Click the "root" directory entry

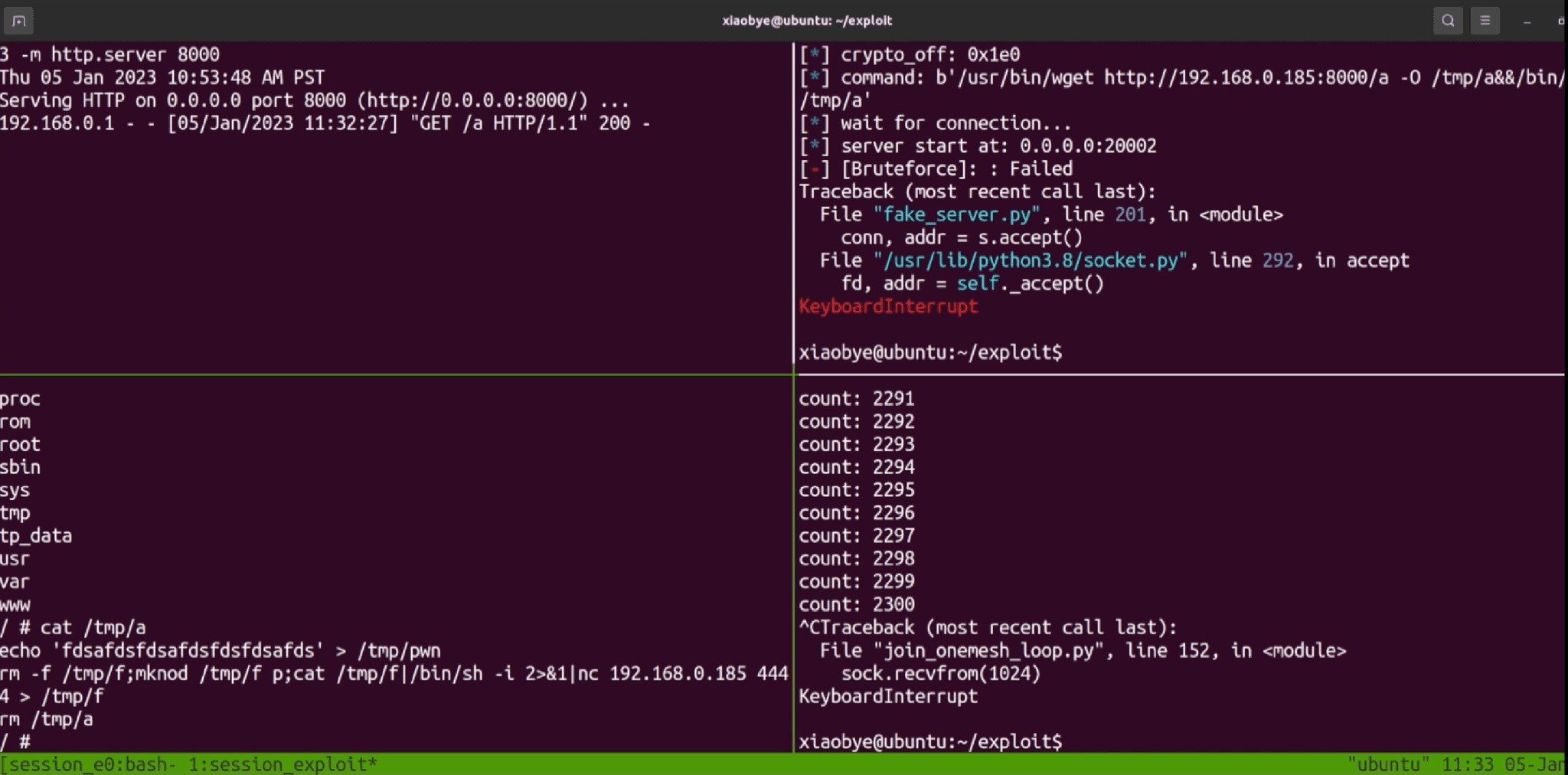[20, 445]
